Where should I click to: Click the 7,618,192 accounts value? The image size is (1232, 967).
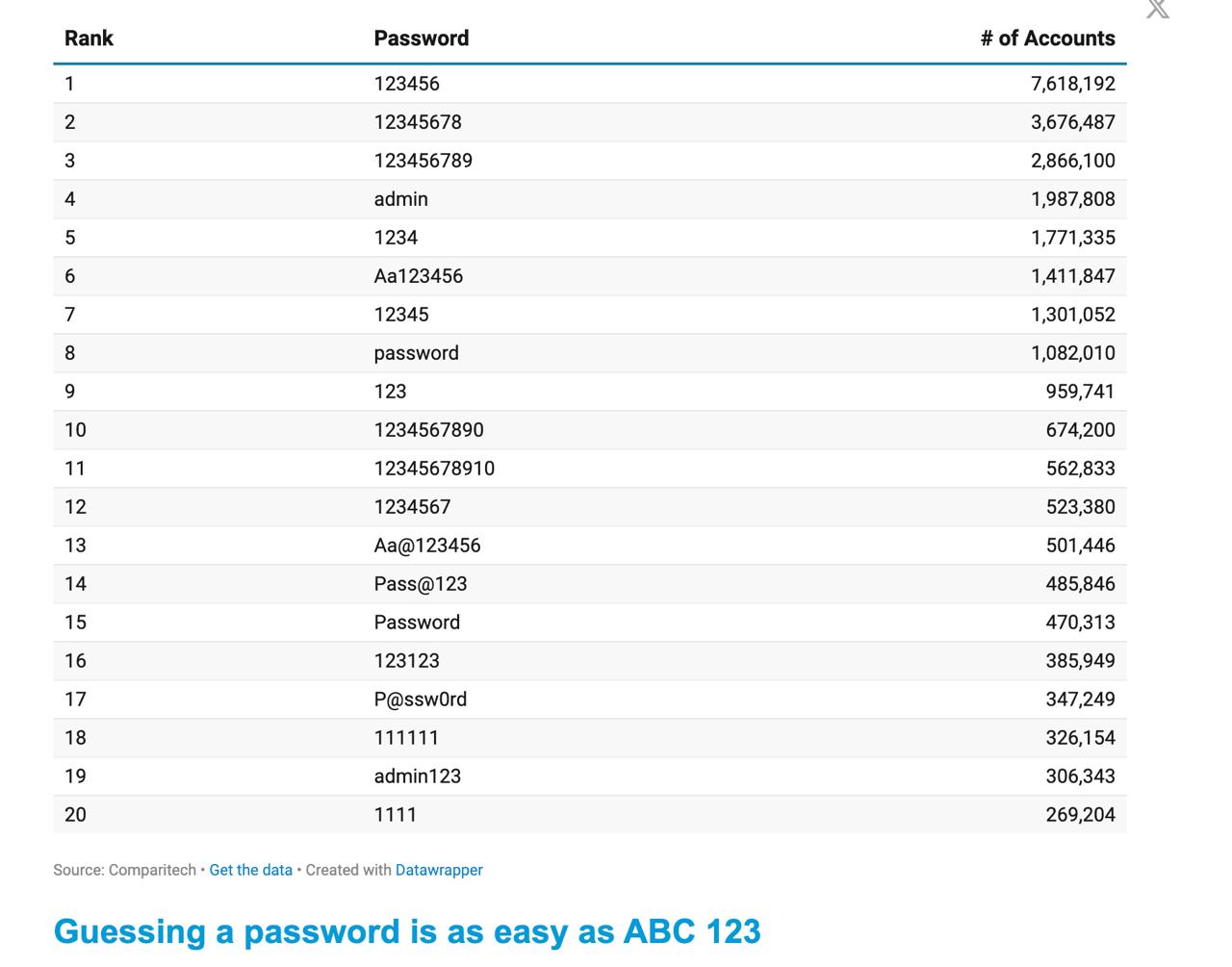click(x=1072, y=84)
